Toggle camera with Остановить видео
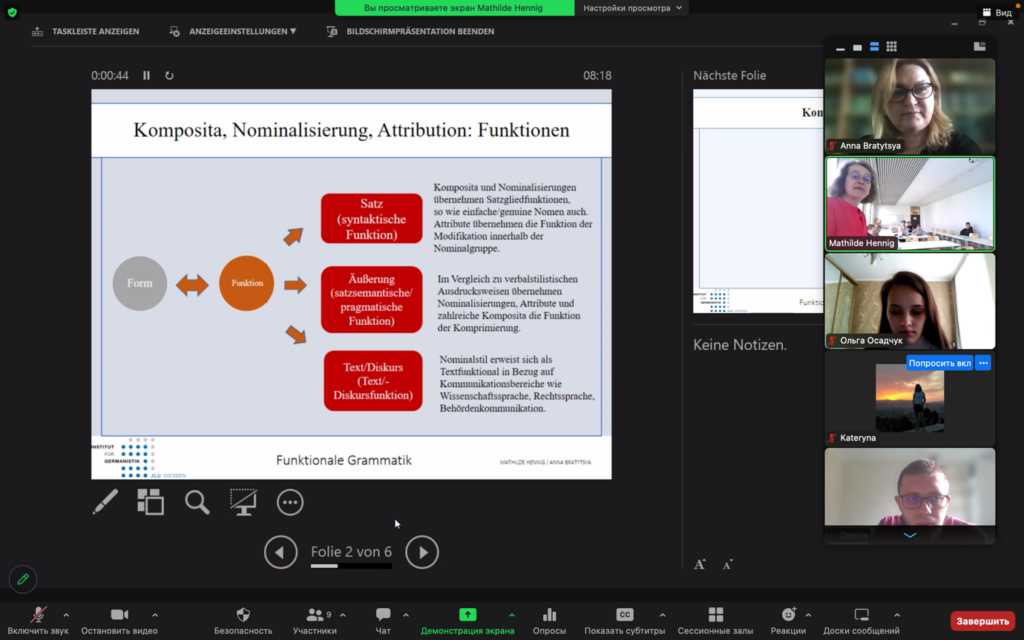Image resolution: width=1024 pixels, height=640 pixels. (119, 620)
